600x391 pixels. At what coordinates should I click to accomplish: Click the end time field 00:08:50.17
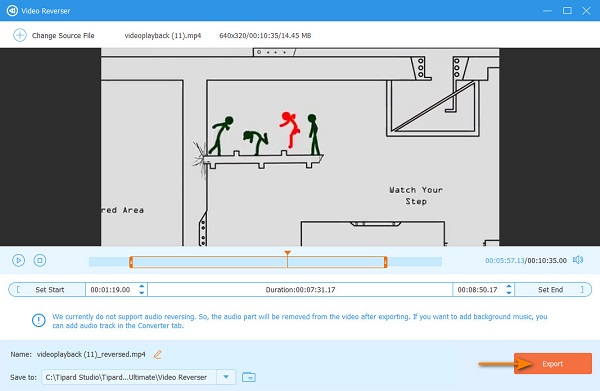[x=478, y=290]
